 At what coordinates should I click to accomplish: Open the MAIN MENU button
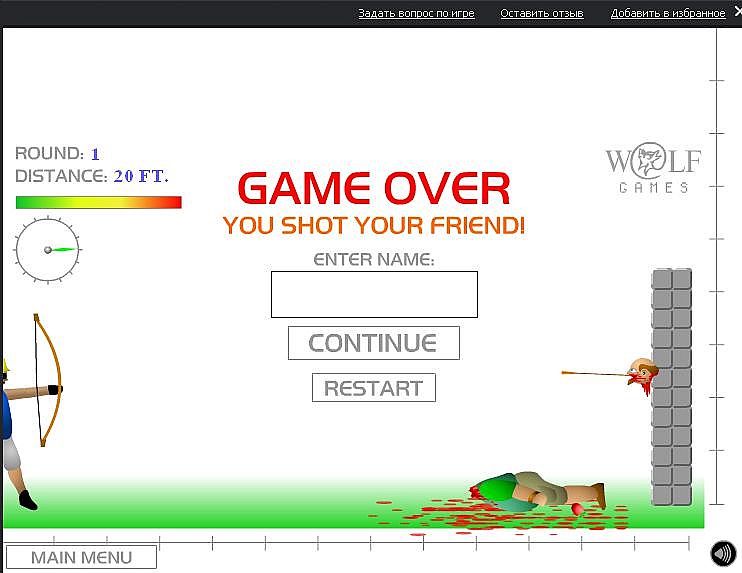81,557
